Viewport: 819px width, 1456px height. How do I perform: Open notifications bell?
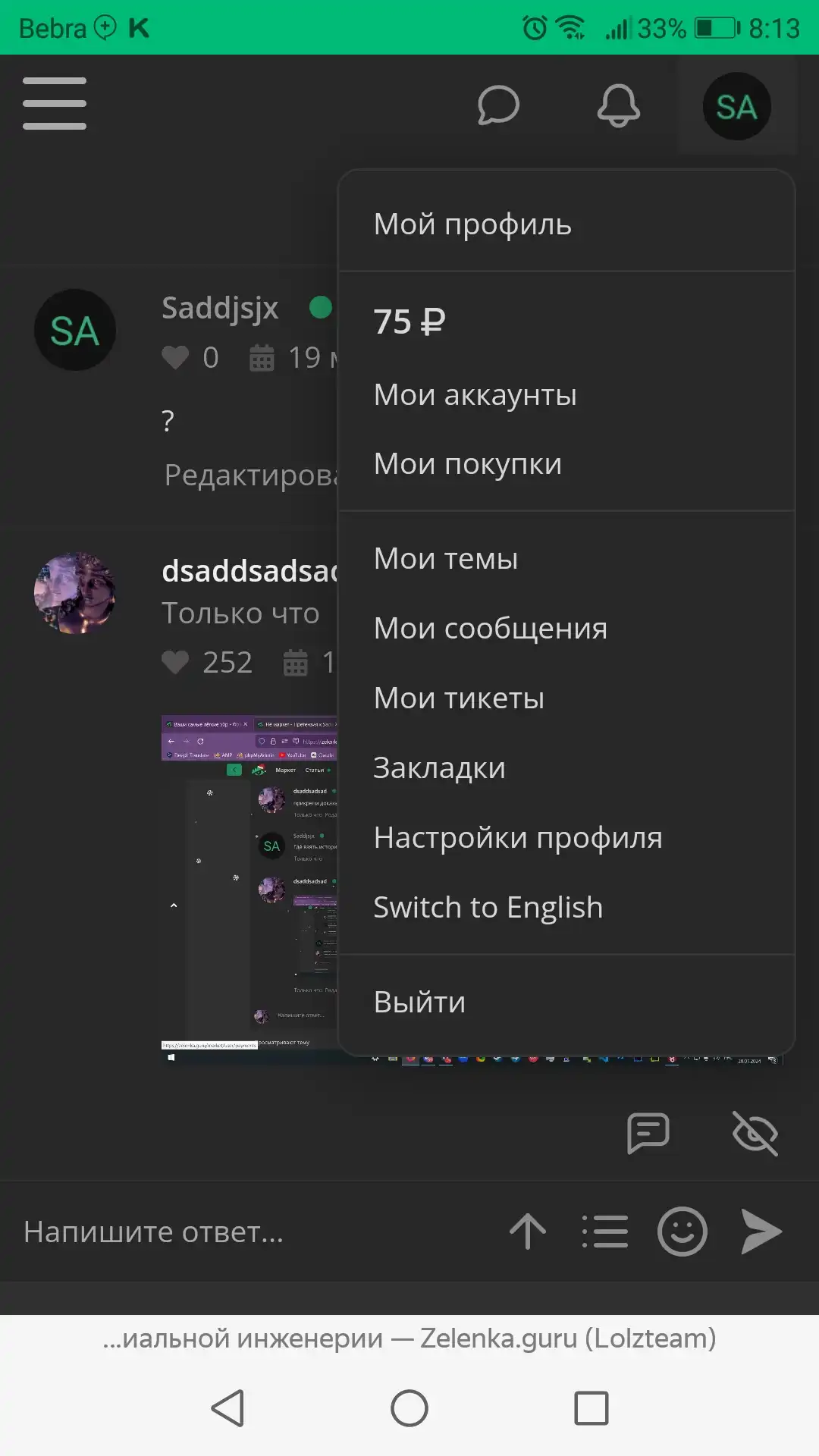[619, 105]
